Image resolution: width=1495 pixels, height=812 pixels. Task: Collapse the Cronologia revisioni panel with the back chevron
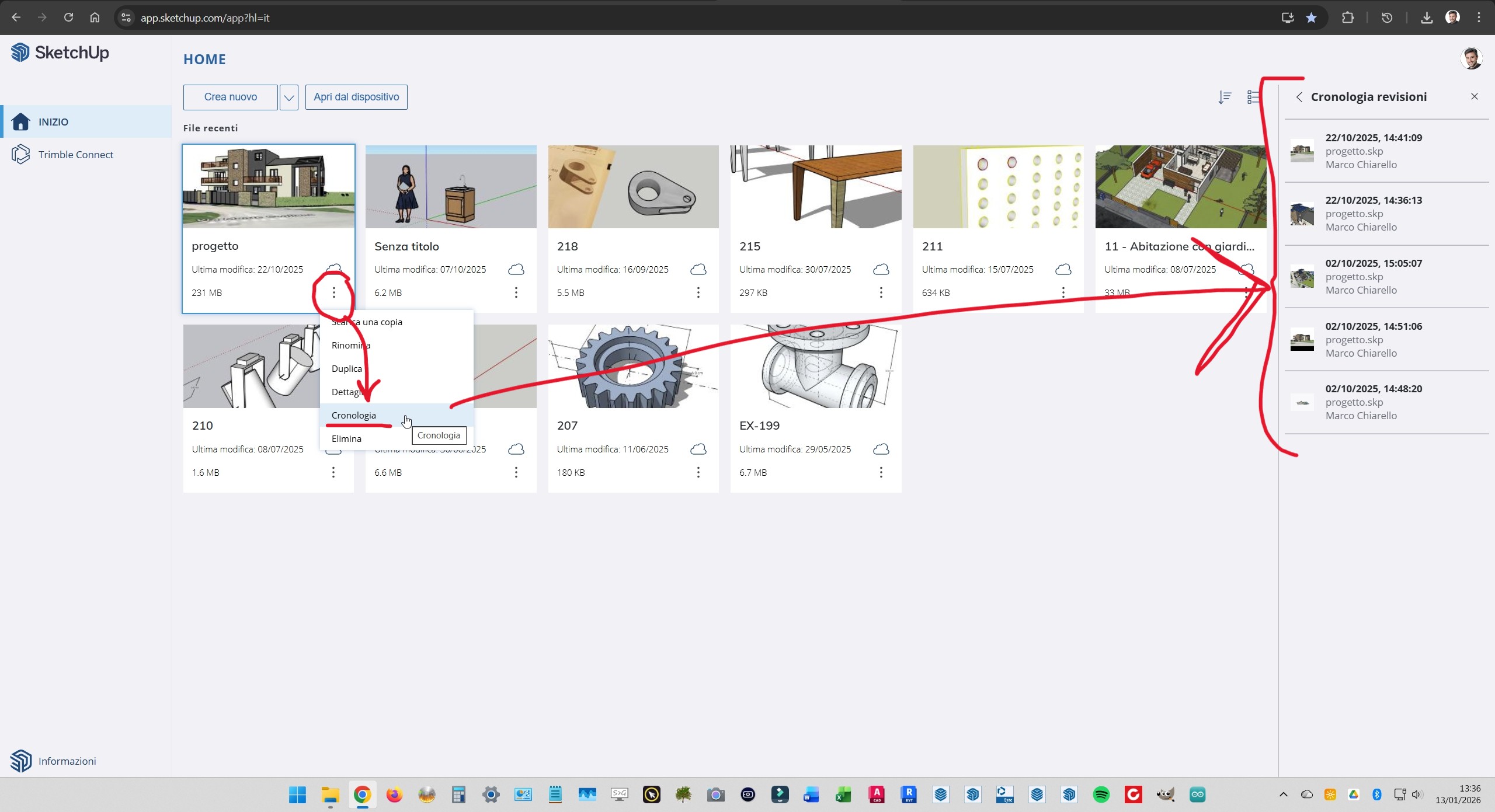pos(1299,97)
